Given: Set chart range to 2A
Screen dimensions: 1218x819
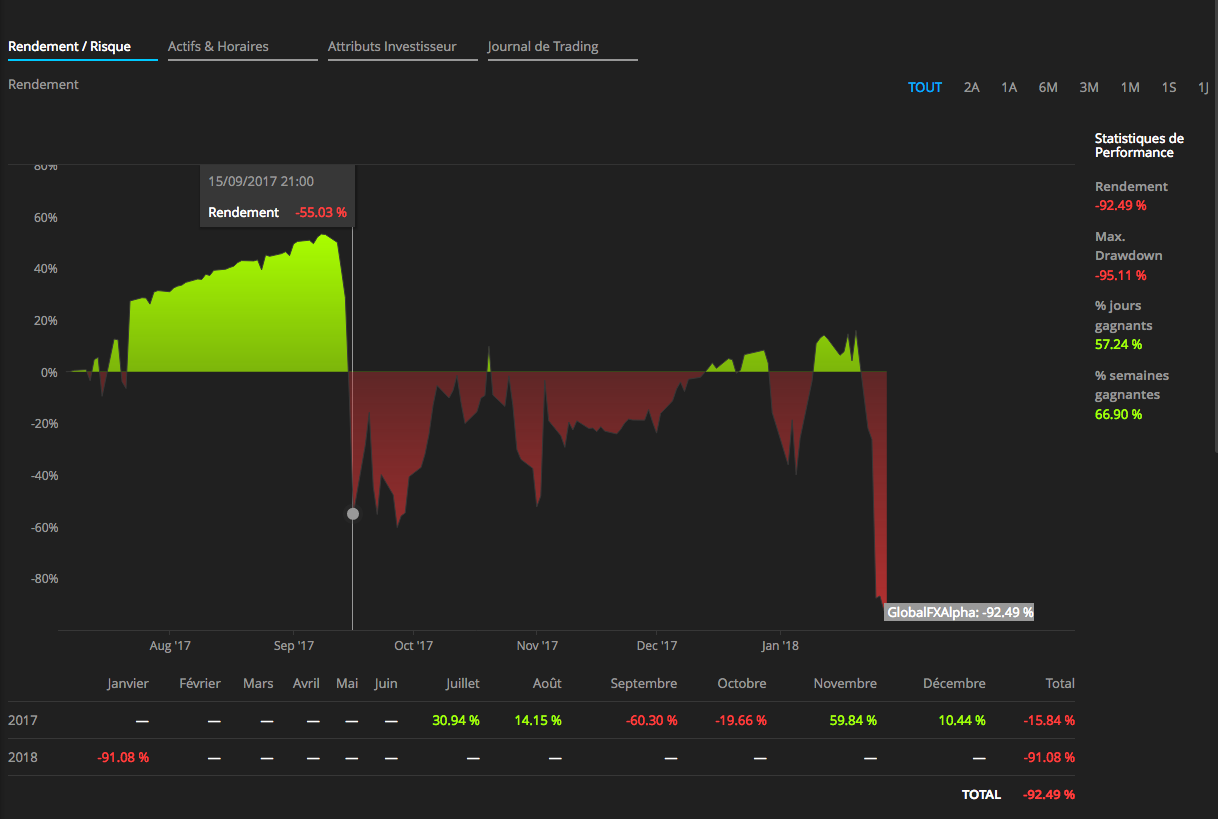Looking at the screenshot, I should (971, 87).
